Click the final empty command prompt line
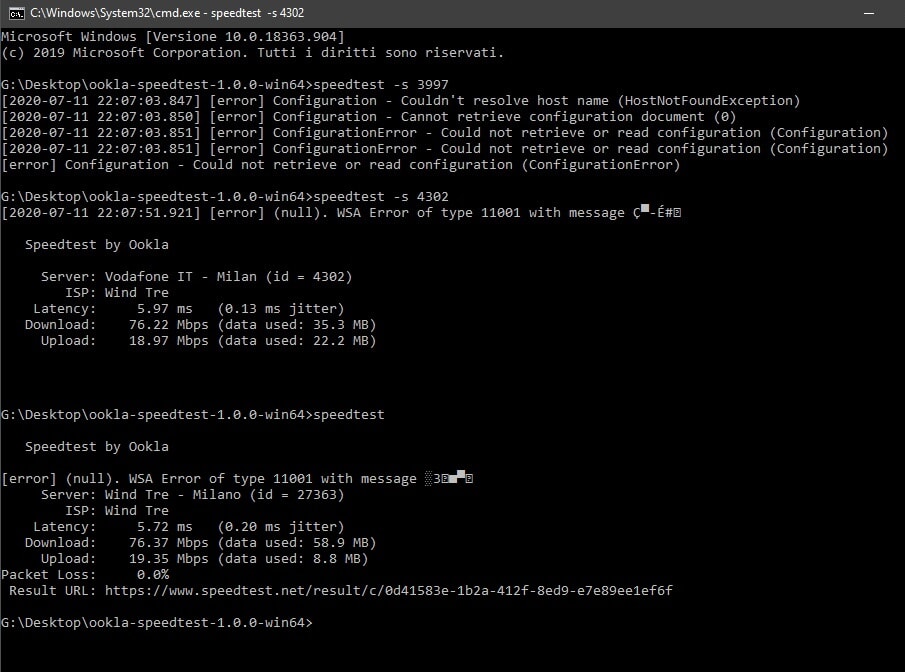The image size is (905, 672). click(x=157, y=622)
